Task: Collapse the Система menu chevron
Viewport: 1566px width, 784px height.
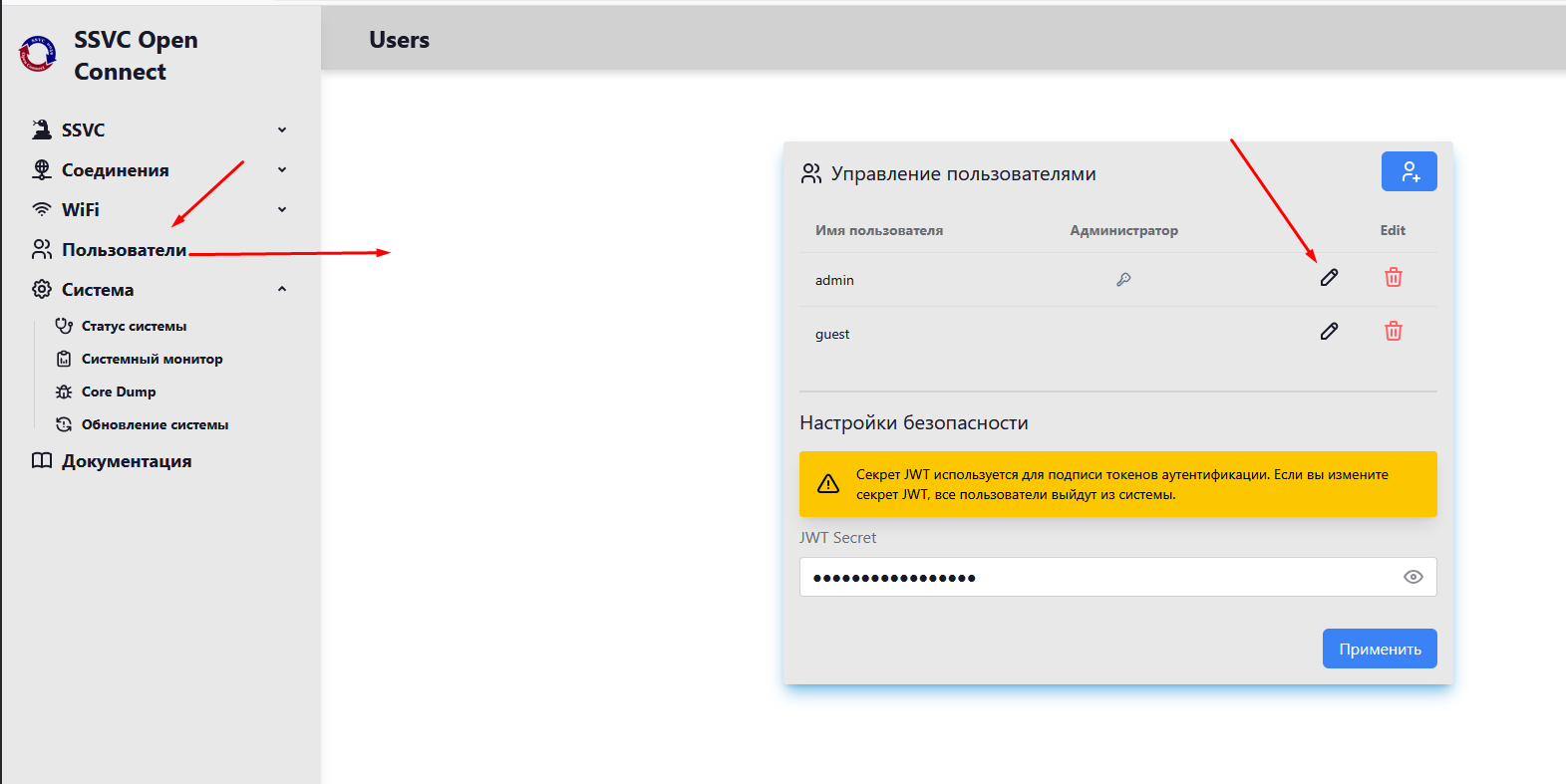Action: coord(282,290)
